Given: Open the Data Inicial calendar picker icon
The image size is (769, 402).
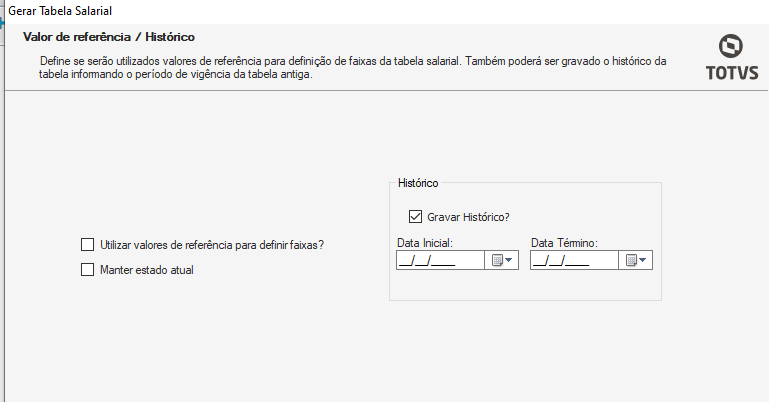Looking at the screenshot, I should point(496,261).
